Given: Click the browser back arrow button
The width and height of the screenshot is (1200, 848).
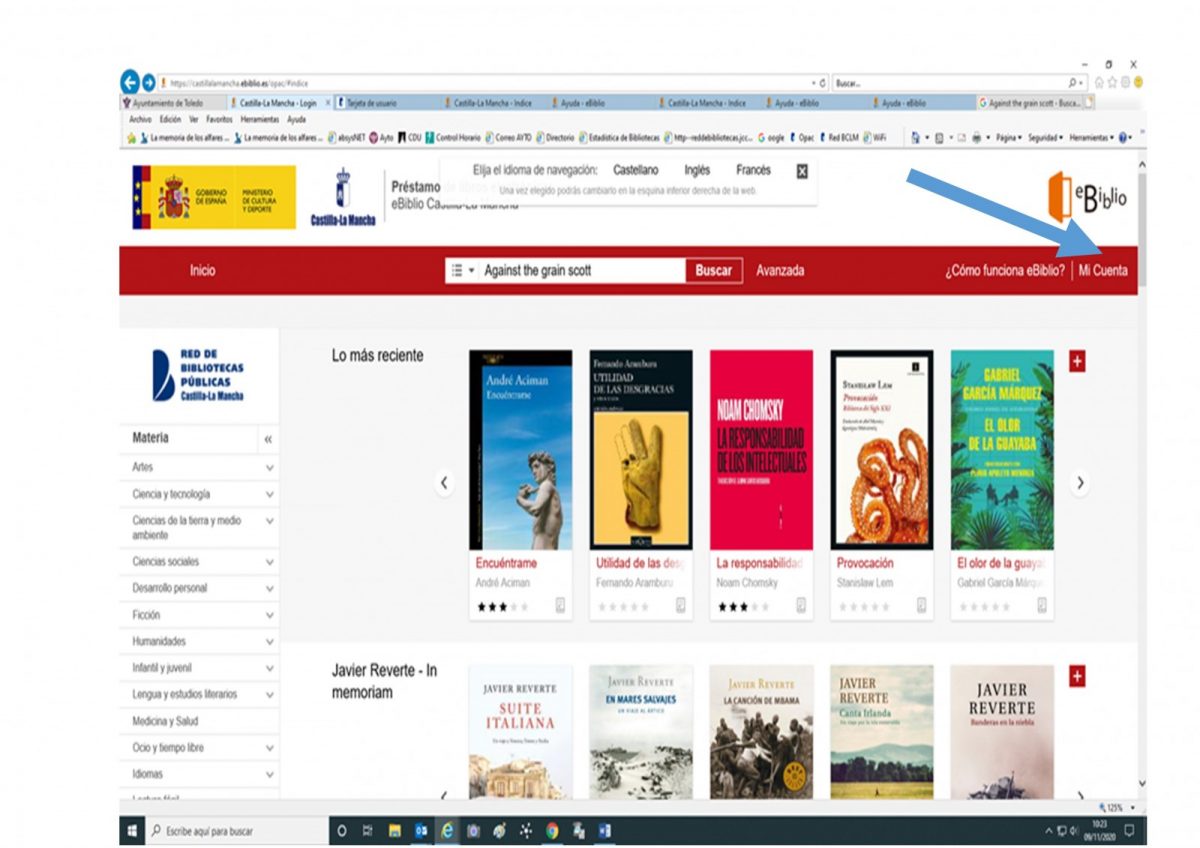Looking at the screenshot, I should [x=129, y=84].
